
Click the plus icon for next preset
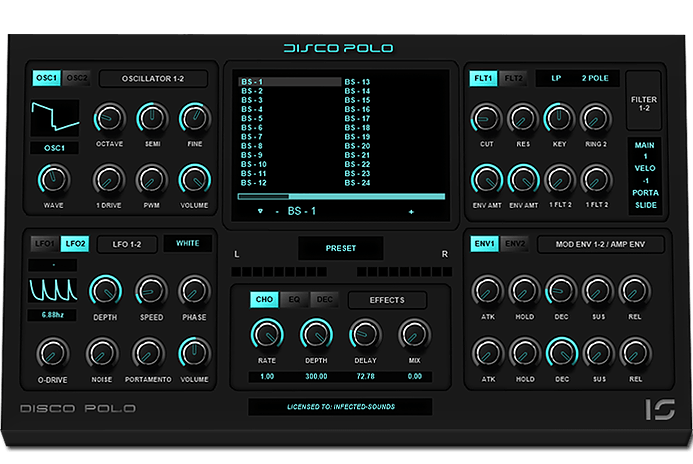pos(410,212)
